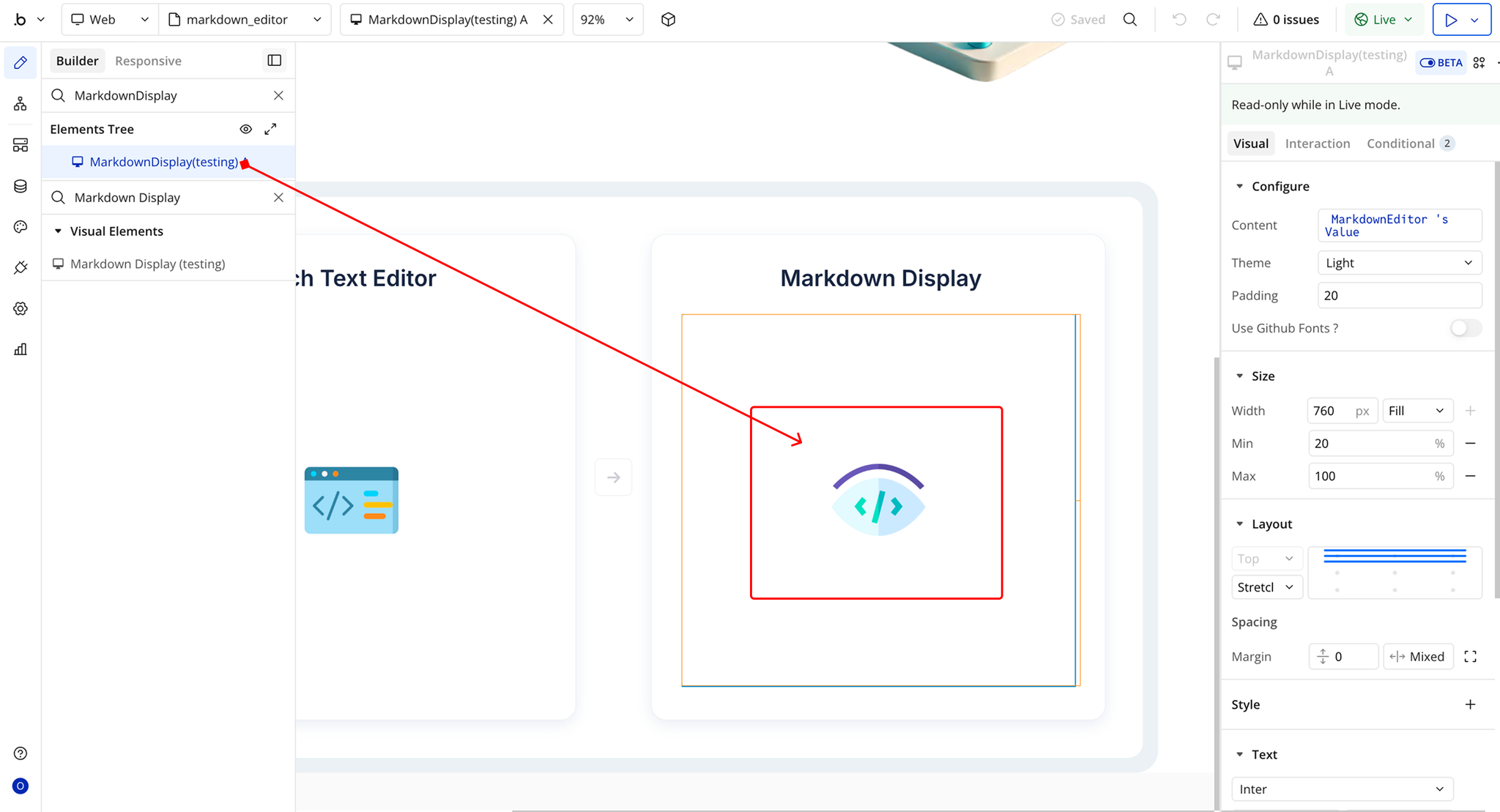Image resolution: width=1500 pixels, height=812 pixels.
Task: Open the Settings gear in sidebar
Action: tap(21, 309)
